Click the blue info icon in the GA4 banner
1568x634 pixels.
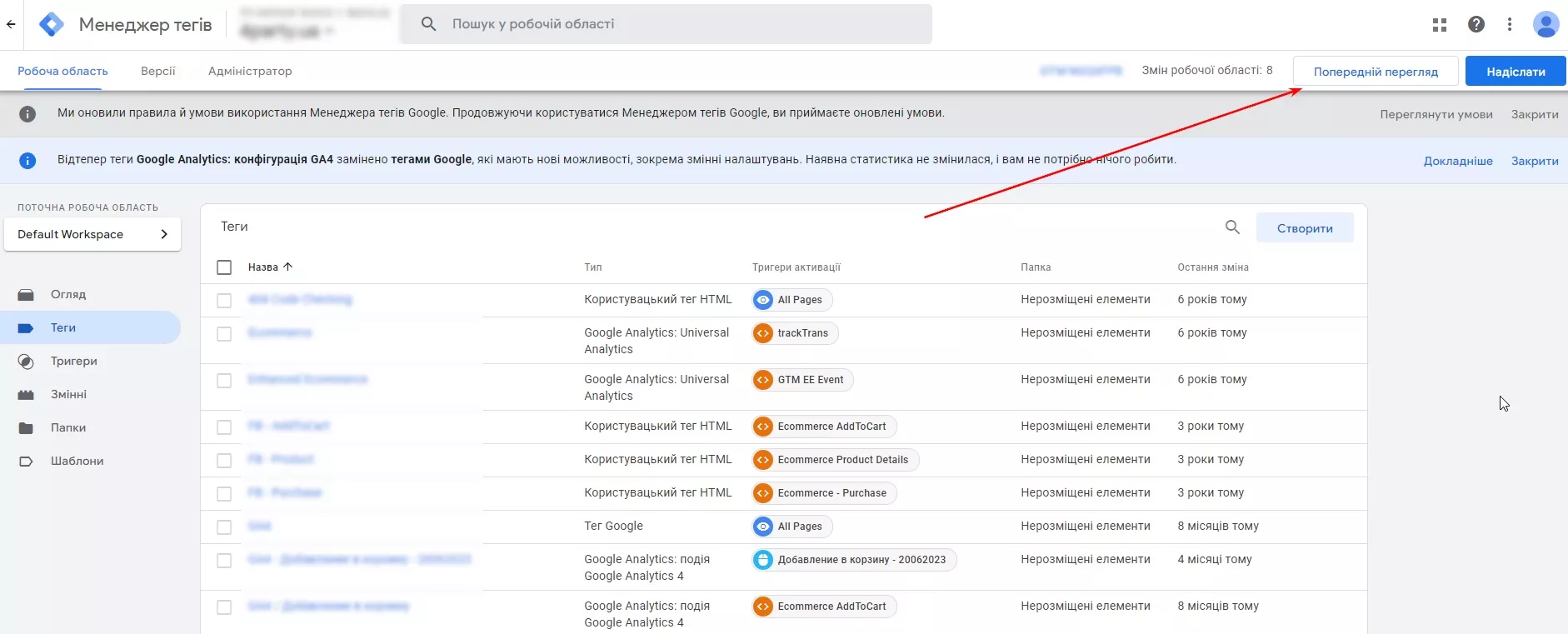click(x=27, y=161)
